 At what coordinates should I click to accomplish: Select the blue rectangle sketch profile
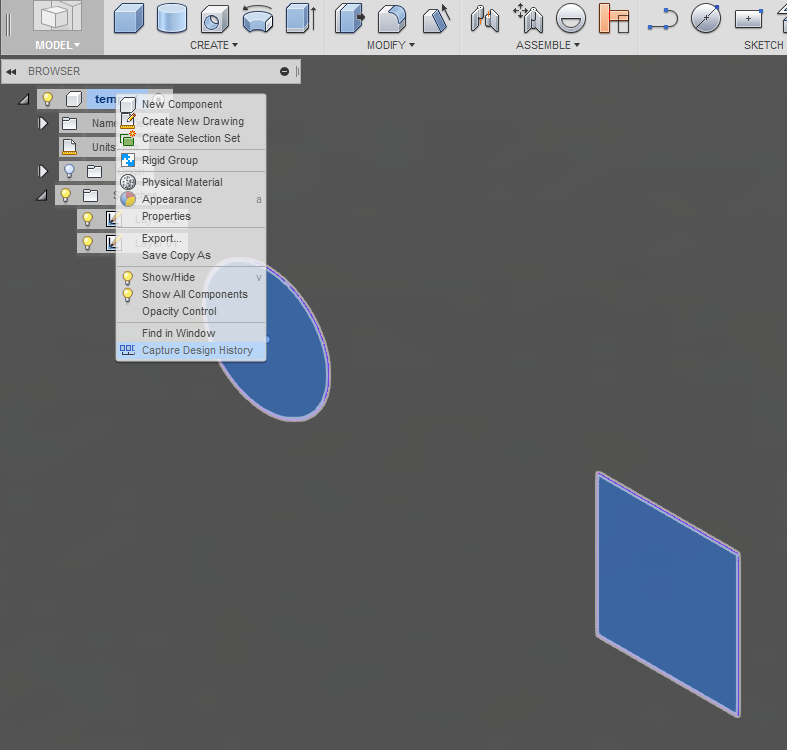pos(668,594)
